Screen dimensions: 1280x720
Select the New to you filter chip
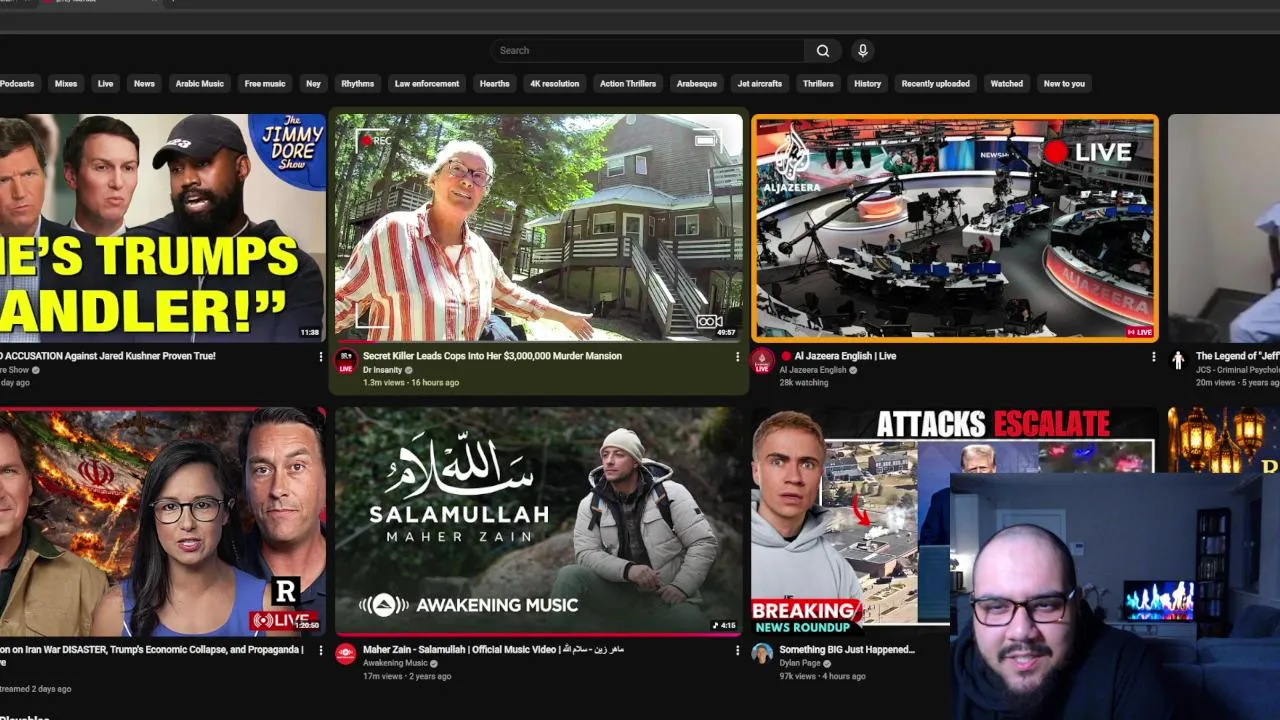(x=1064, y=84)
